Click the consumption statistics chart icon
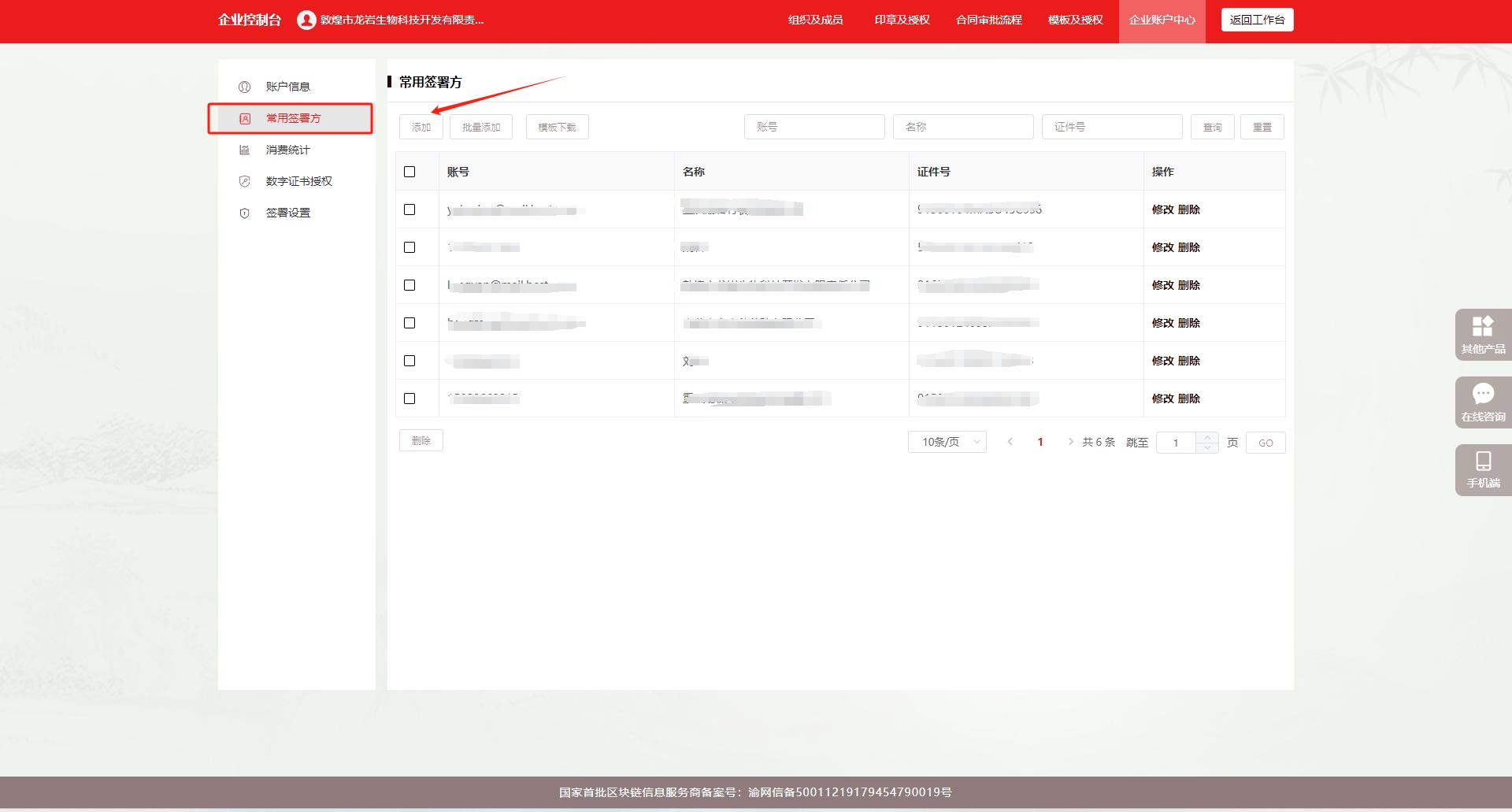Viewport: 1512px width, 812px height. pyautogui.click(x=244, y=150)
